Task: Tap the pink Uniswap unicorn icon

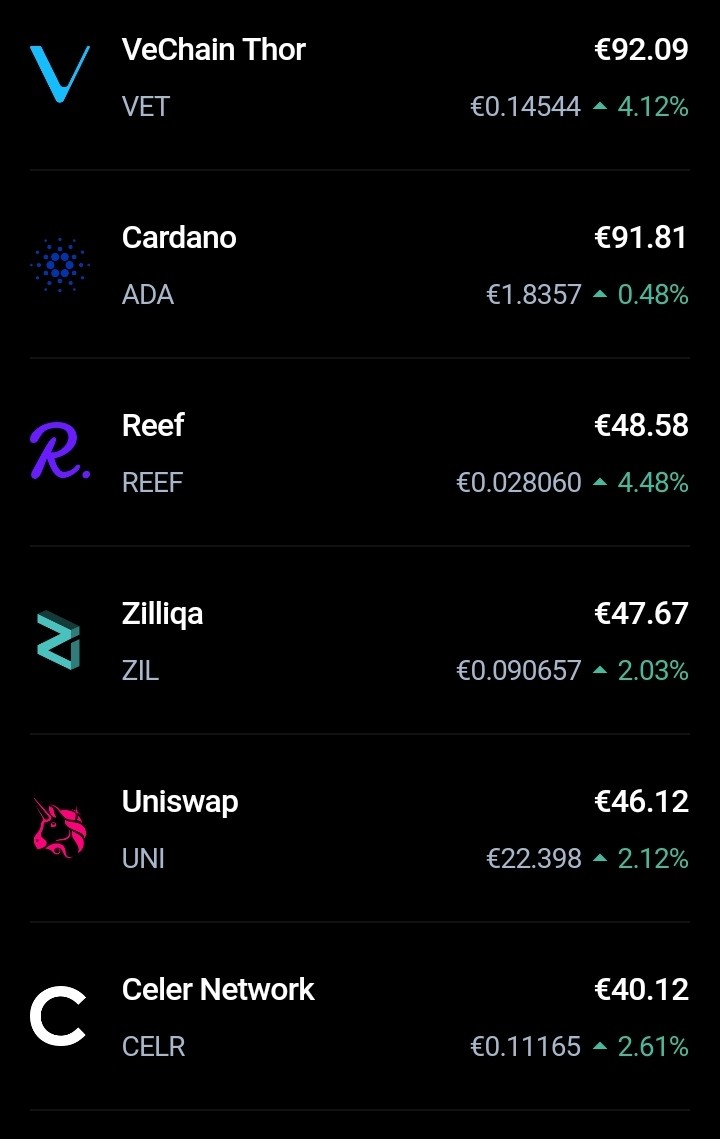Action: [60, 828]
